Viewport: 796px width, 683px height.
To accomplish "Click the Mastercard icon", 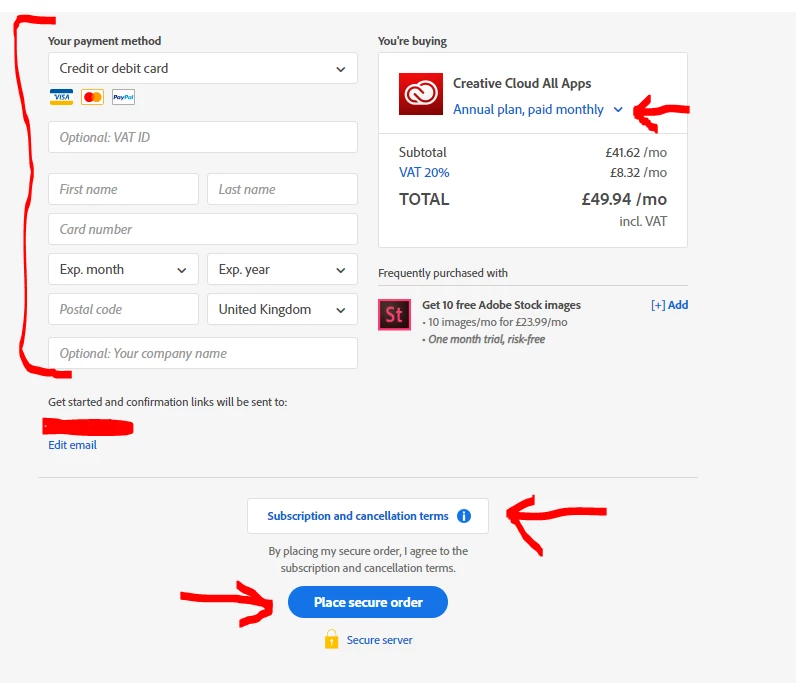I will 92,96.
